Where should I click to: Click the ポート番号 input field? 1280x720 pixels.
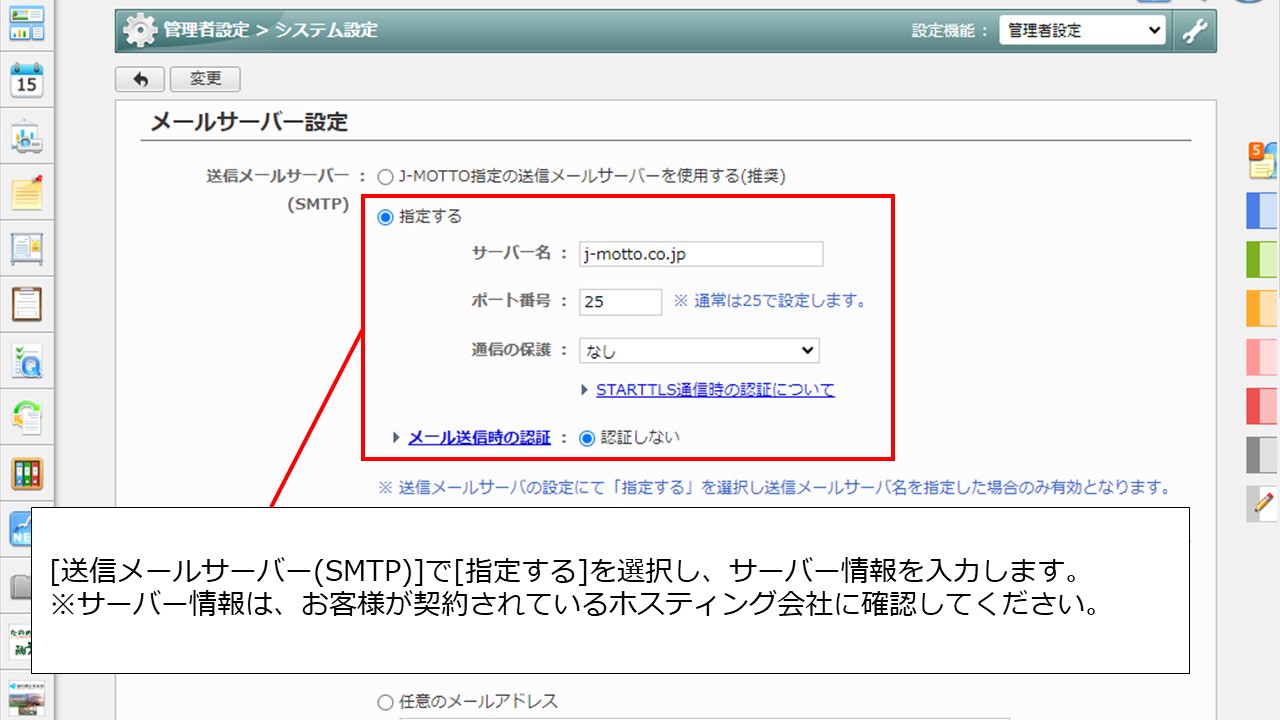click(621, 301)
